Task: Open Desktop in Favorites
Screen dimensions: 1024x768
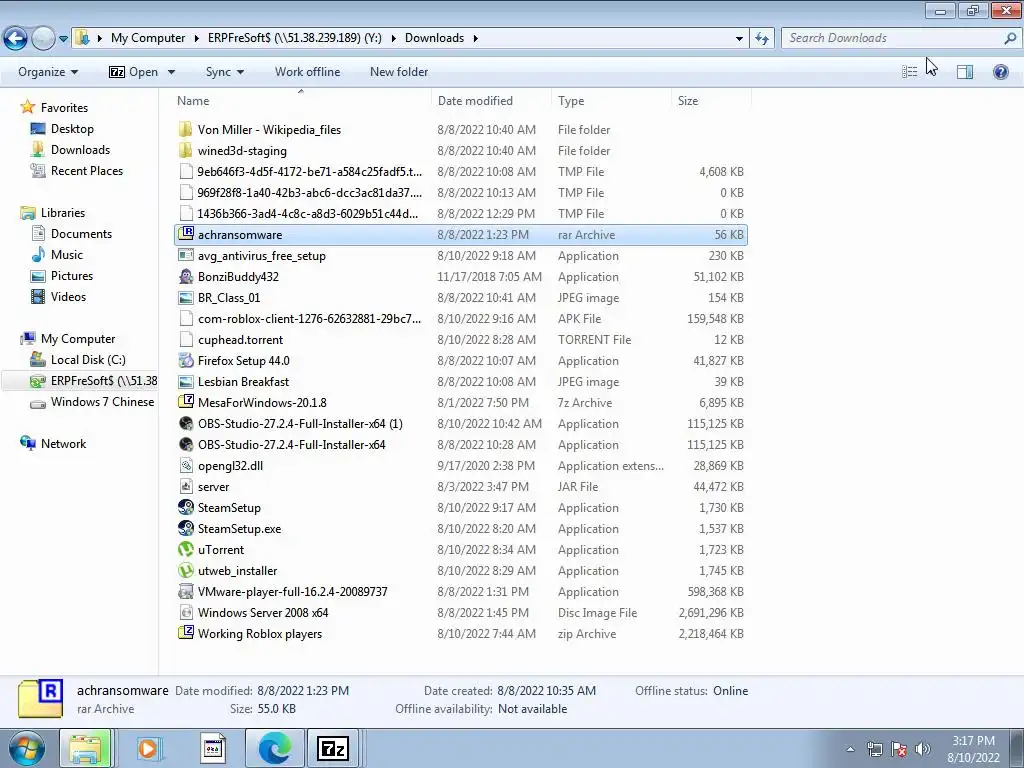Action: (72, 129)
